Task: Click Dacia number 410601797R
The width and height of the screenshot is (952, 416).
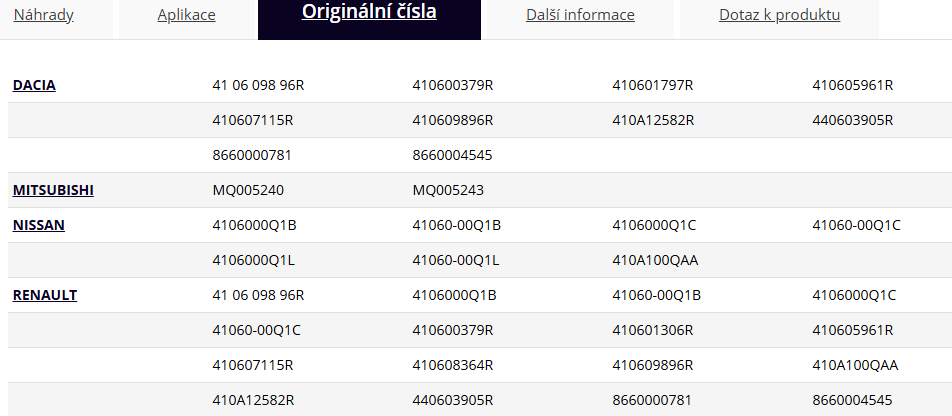Action: coord(652,85)
